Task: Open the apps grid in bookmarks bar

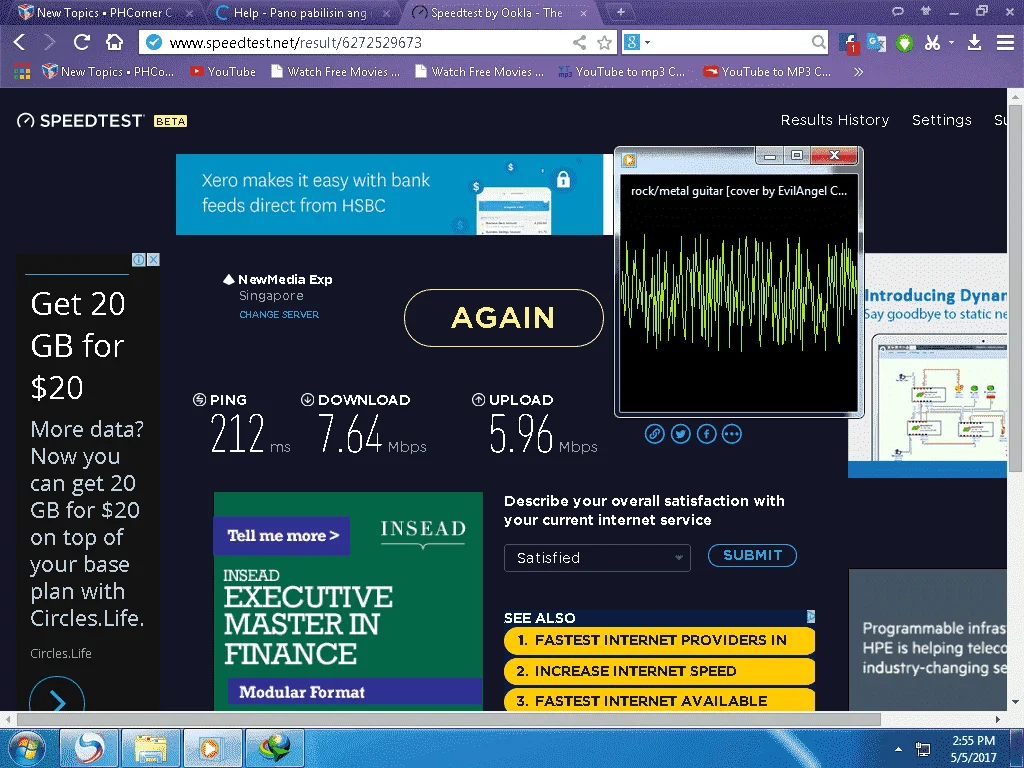Action: (x=22, y=72)
